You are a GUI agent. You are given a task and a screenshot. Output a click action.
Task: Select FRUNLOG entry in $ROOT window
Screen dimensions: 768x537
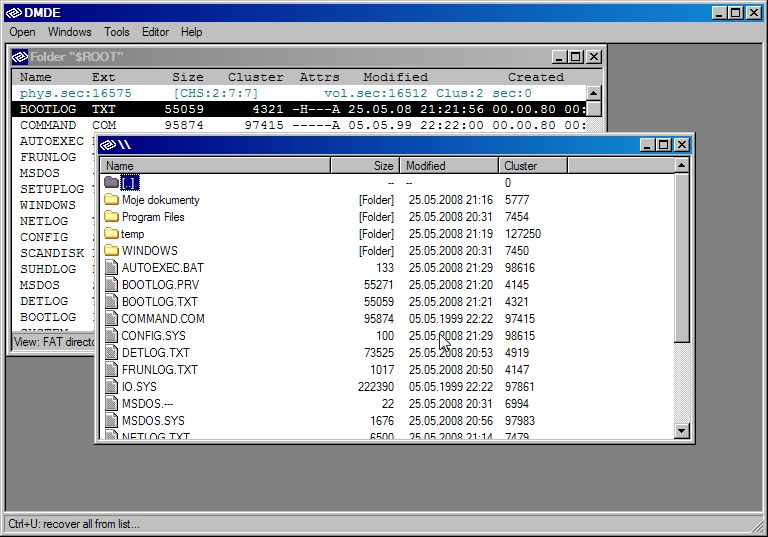click(x=48, y=157)
